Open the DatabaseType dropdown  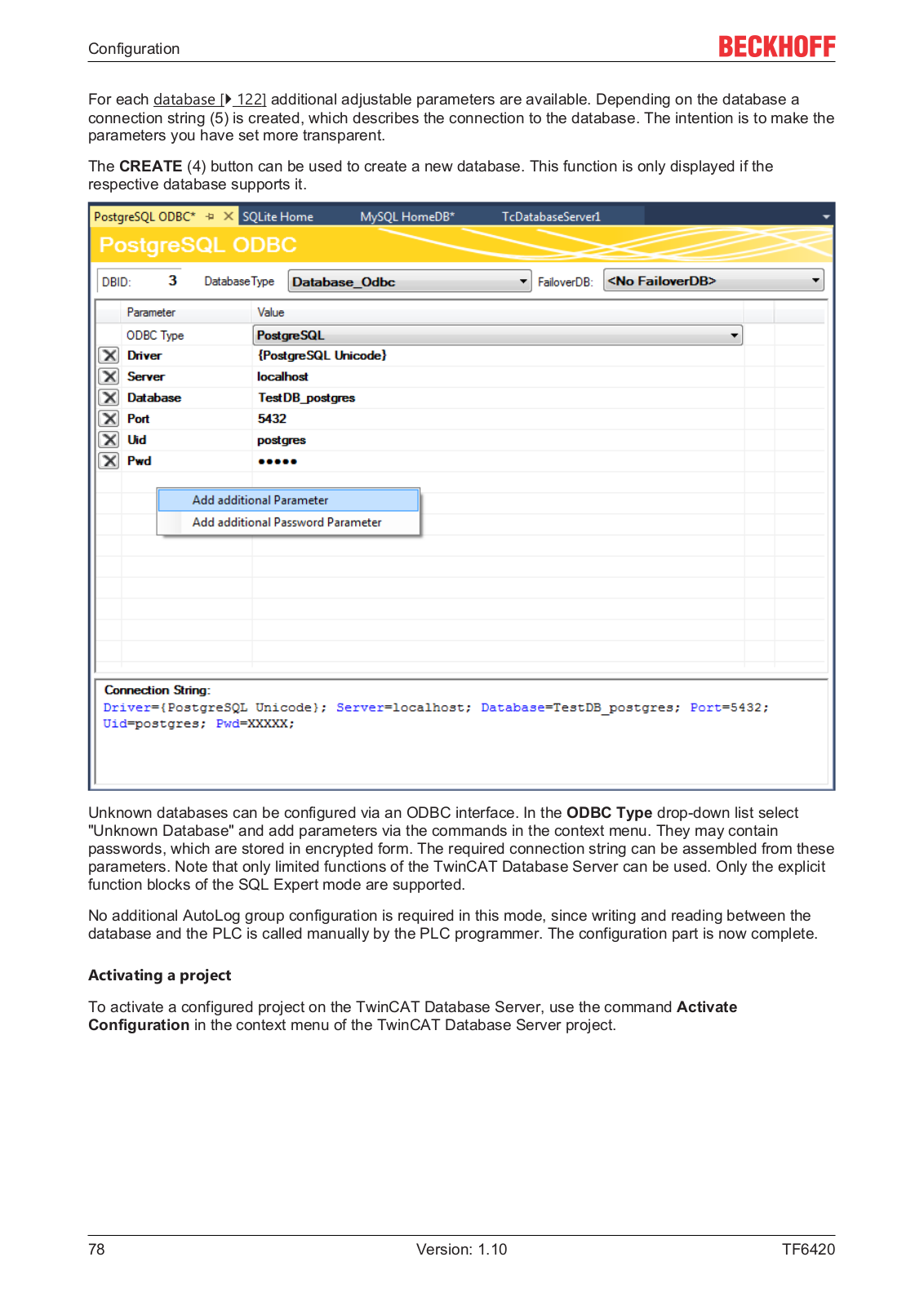coord(410,282)
